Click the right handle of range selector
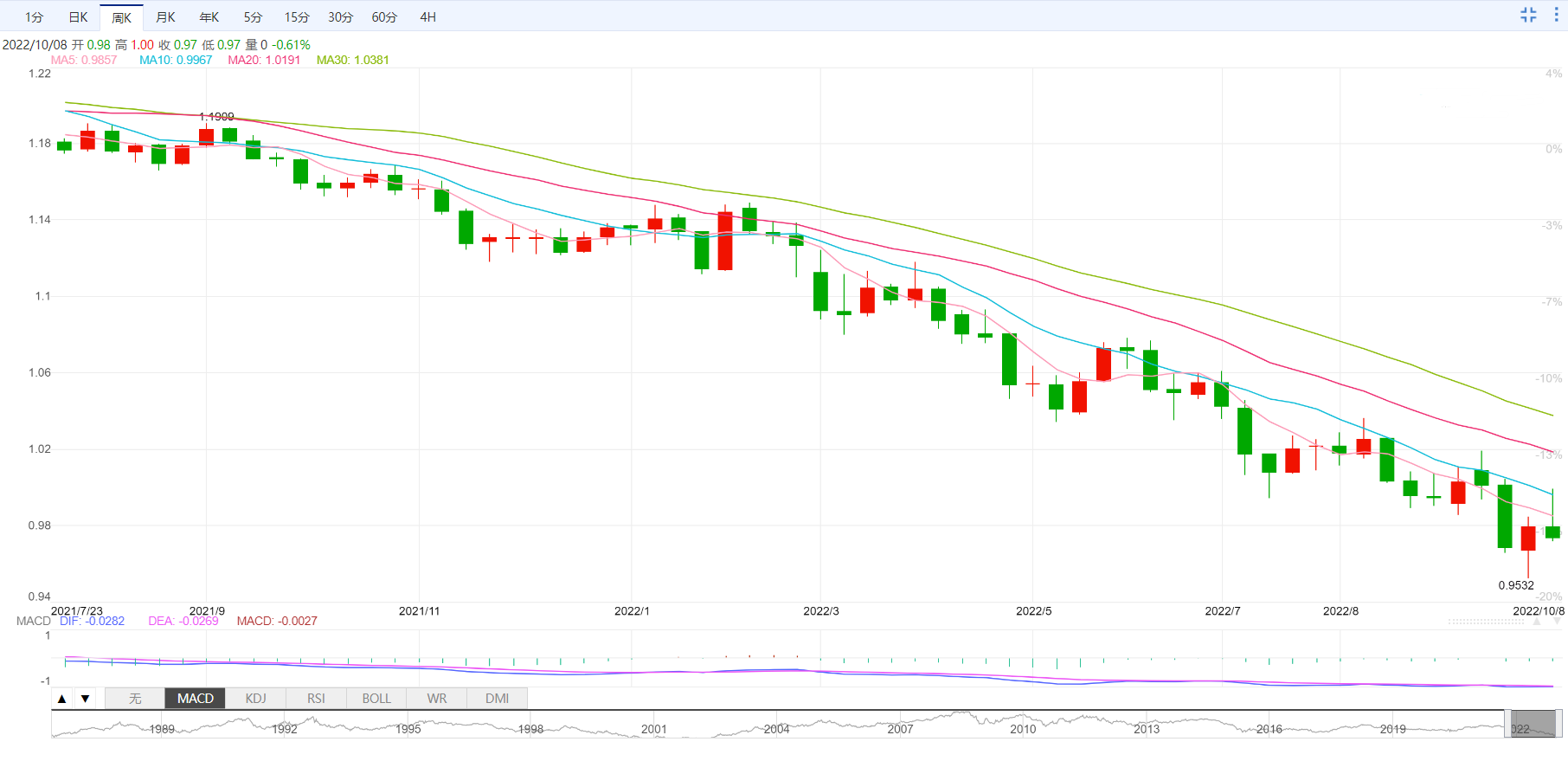 point(1559,724)
